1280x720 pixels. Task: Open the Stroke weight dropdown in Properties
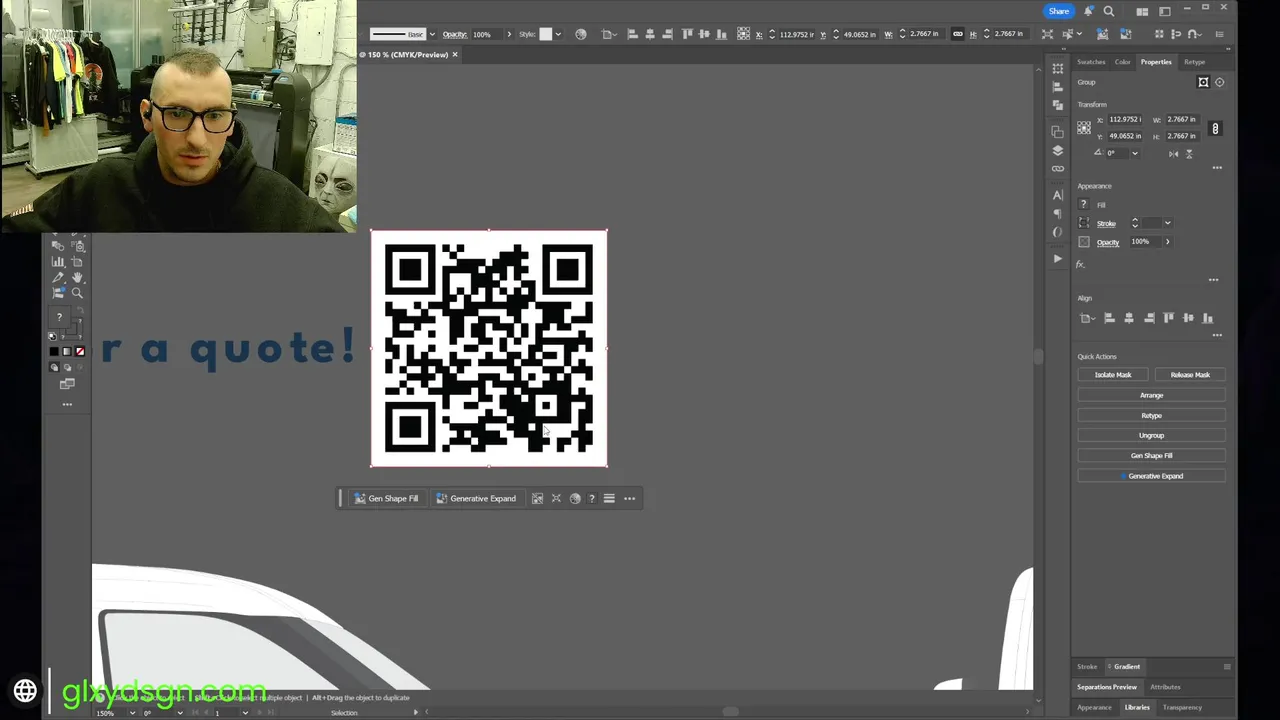point(1168,223)
